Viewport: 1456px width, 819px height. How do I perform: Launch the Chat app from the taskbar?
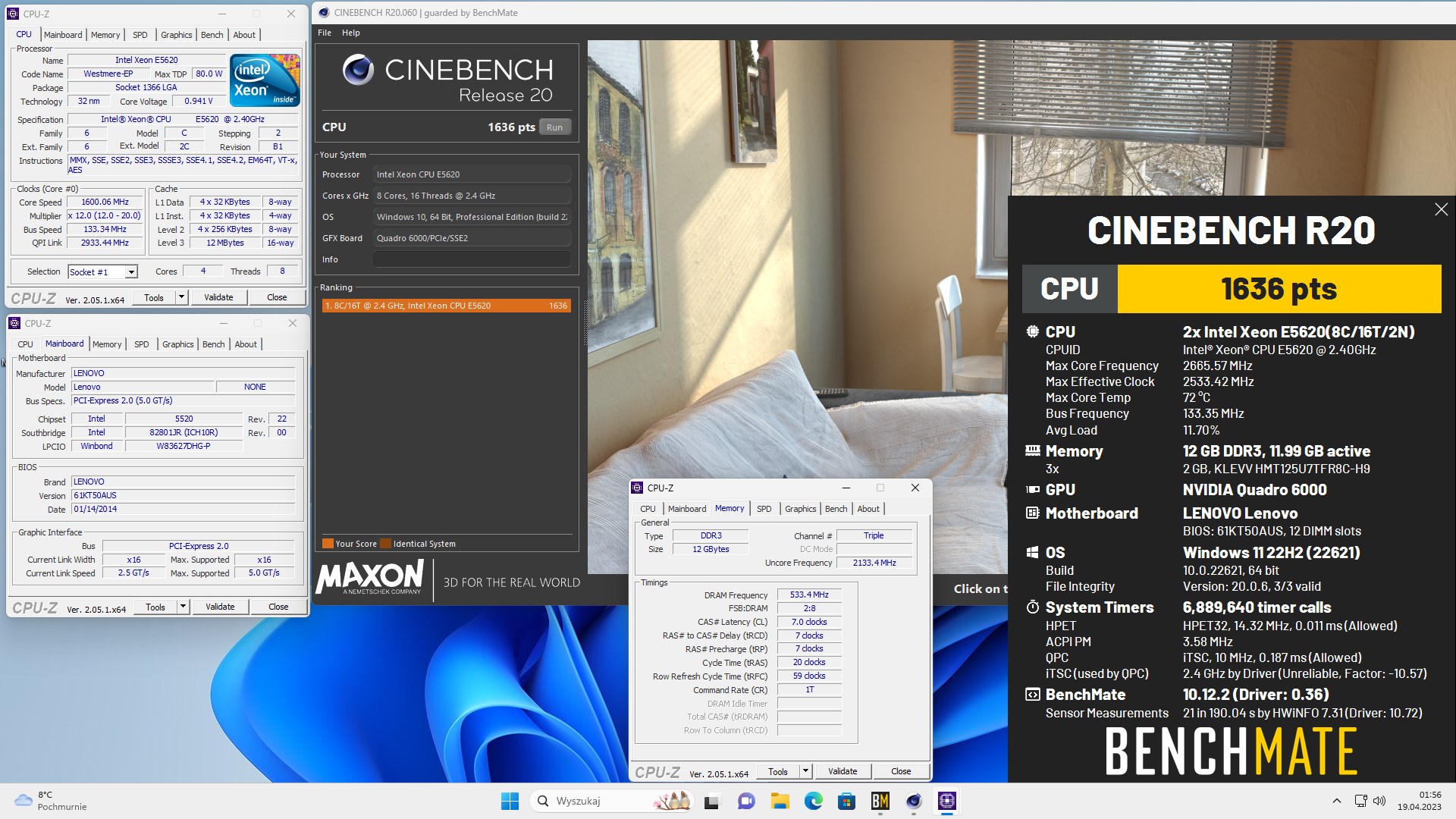(746, 801)
